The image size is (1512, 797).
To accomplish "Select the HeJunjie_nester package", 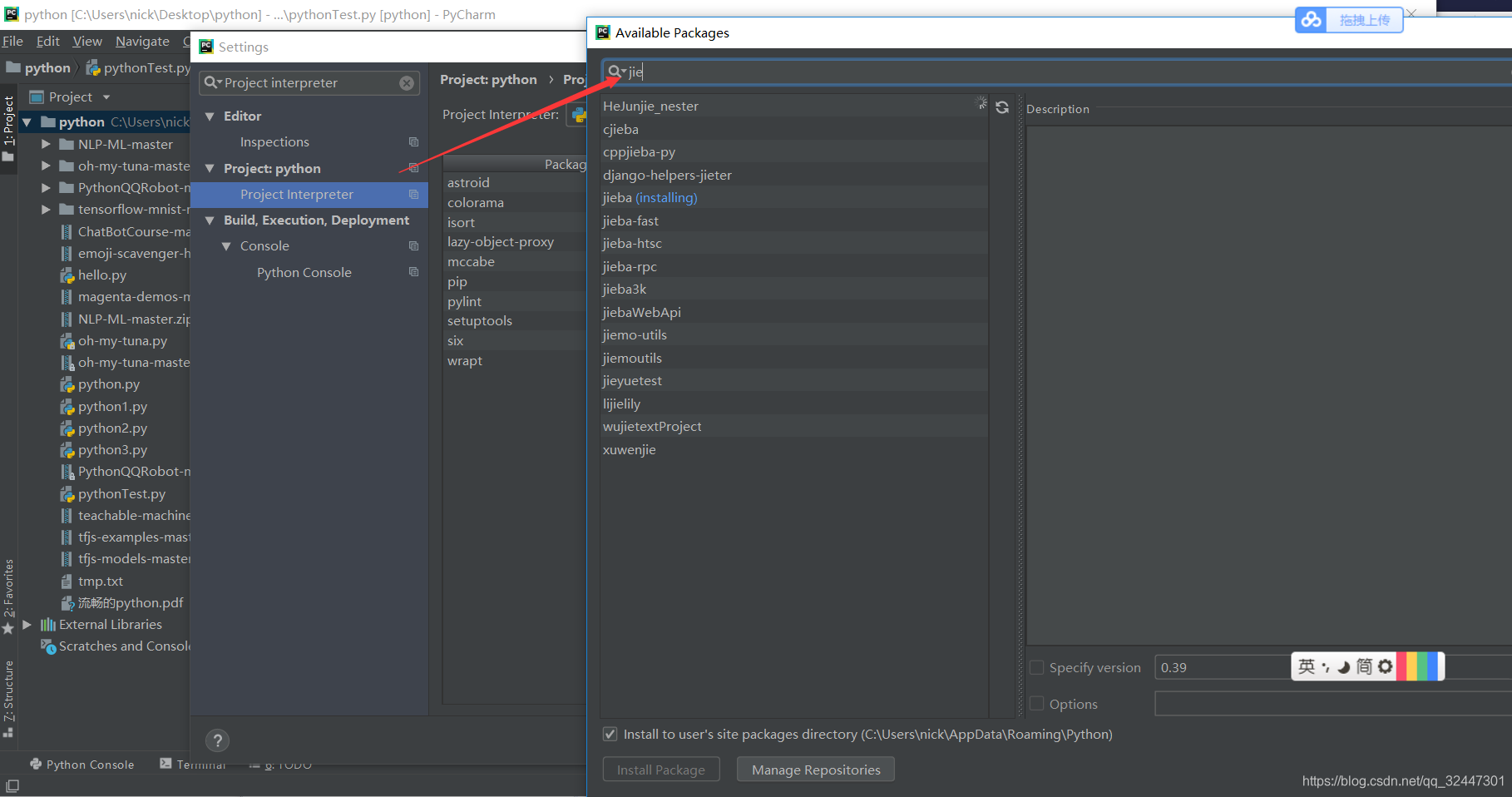I will point(794,106).
